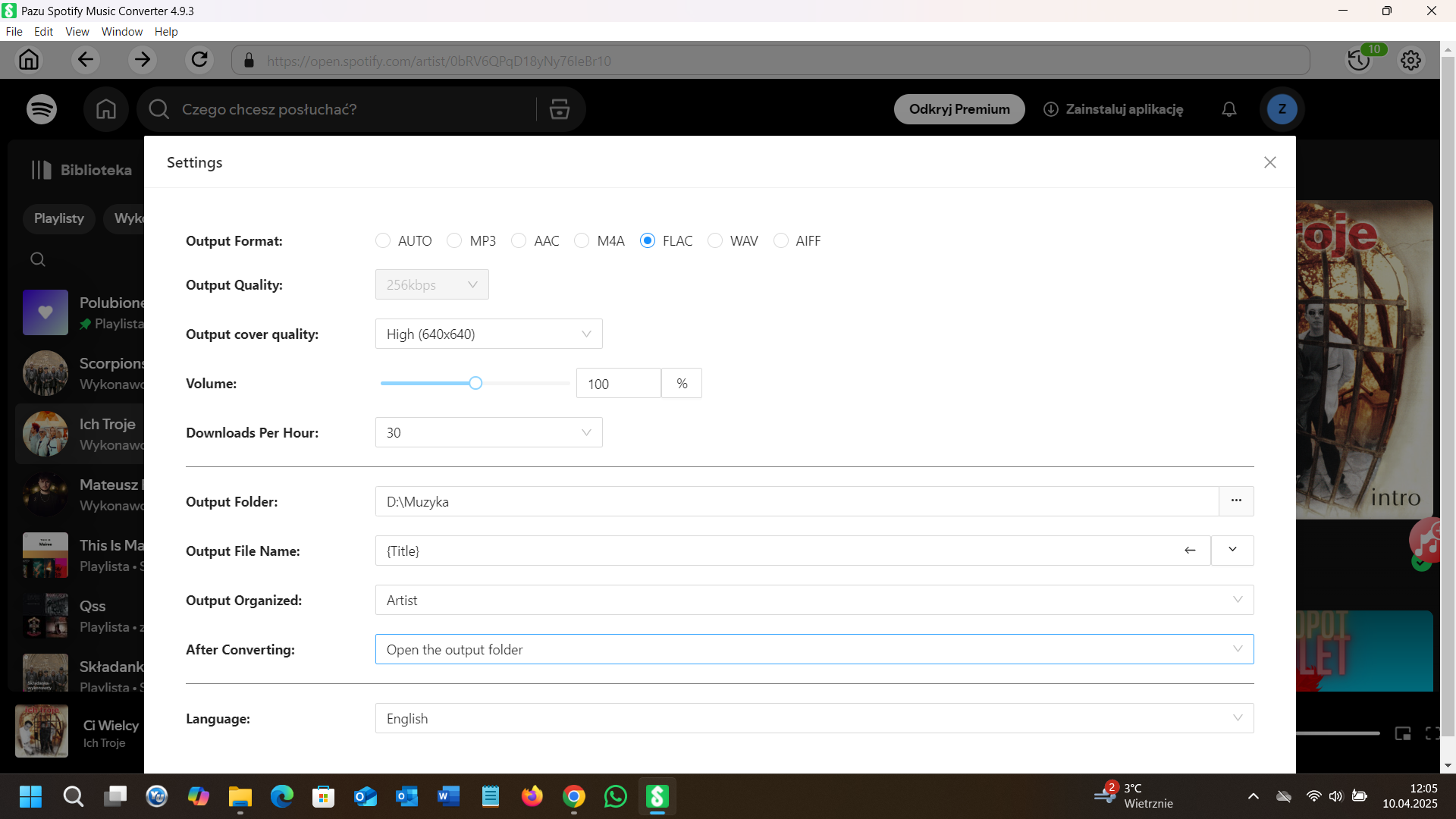Click the Spotify logo
This screenshot has width=1456, height=819.
tap(42, 109)
